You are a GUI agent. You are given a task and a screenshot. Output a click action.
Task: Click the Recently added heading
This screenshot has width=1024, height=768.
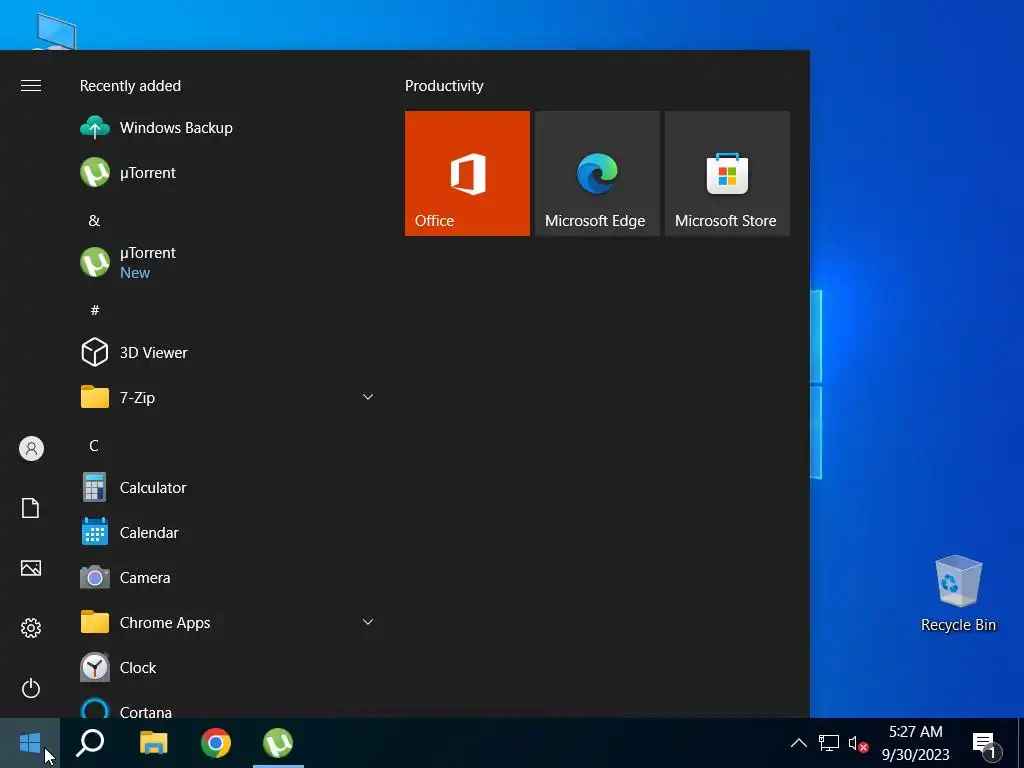pyautogui.click(x=130, y=86)
